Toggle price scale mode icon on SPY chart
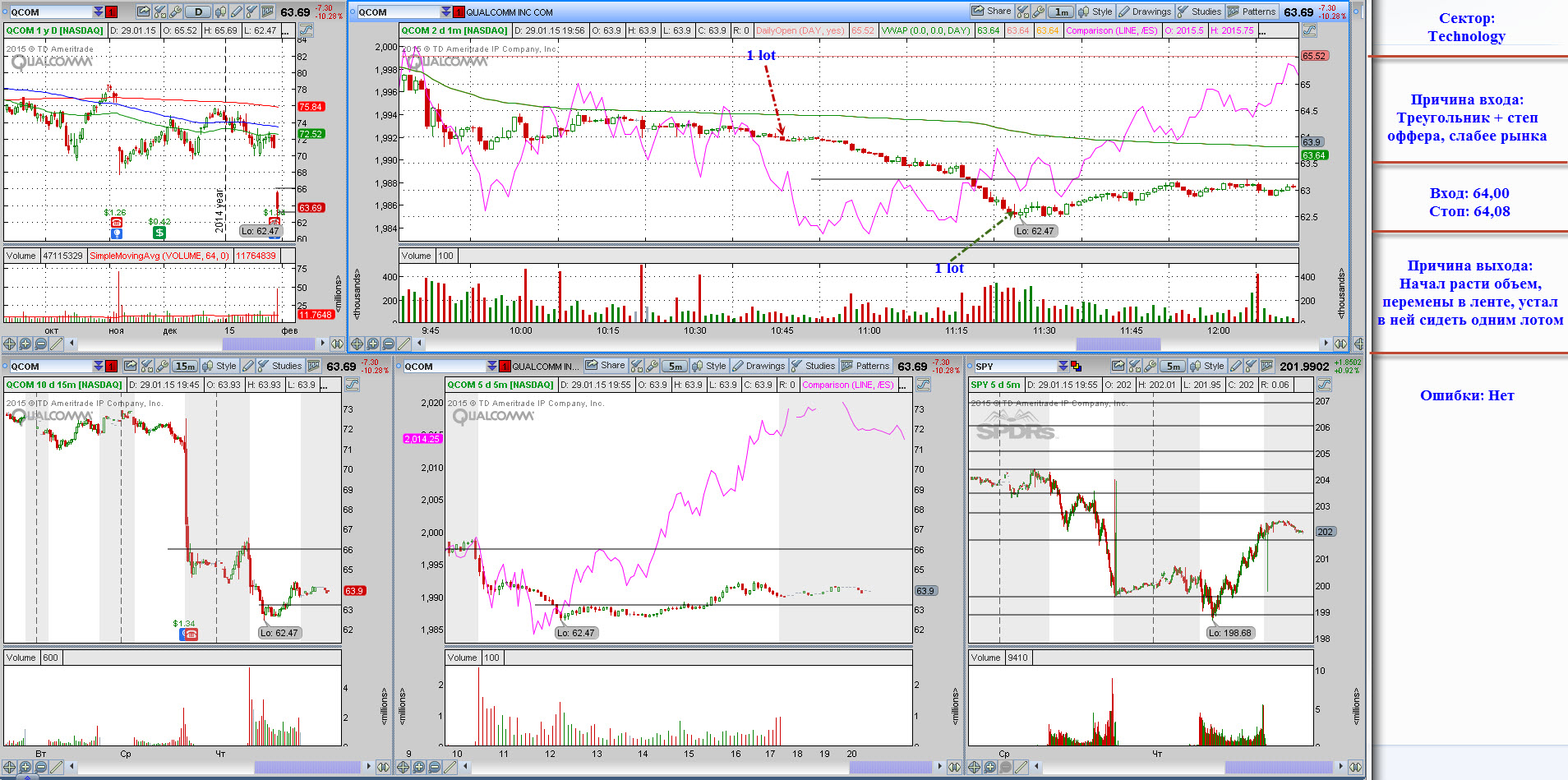This screenshot has height=780, width=1568. pos(1324,384)
